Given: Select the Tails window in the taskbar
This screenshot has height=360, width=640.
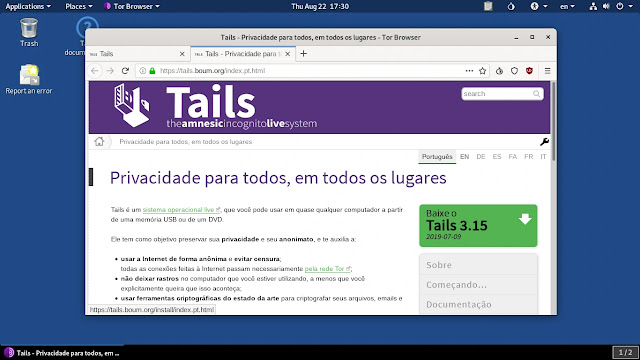Looking at the screenshot, I should pyautogui.click(x=62, y=353).
